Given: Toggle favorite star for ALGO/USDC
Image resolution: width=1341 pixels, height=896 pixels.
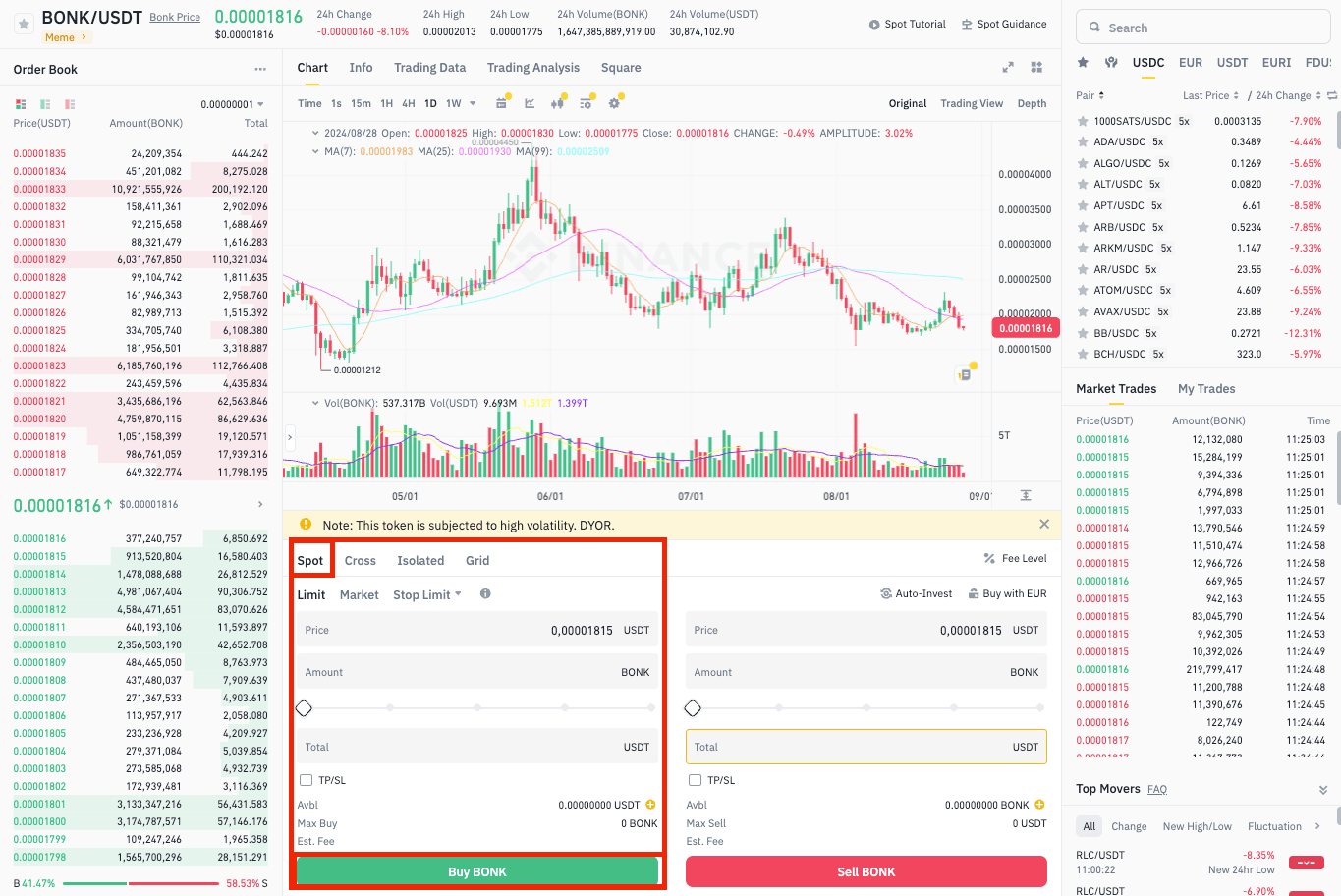Looking at the screenshot, I should point(1083,163).
